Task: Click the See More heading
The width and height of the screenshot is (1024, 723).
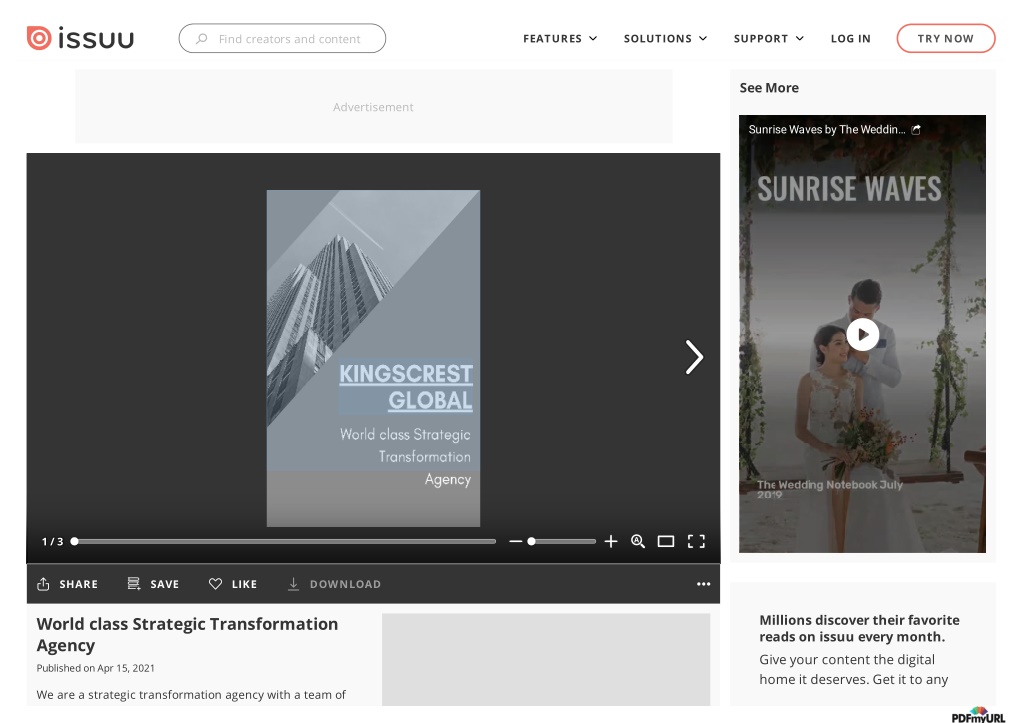Action: tap(769, 88)
